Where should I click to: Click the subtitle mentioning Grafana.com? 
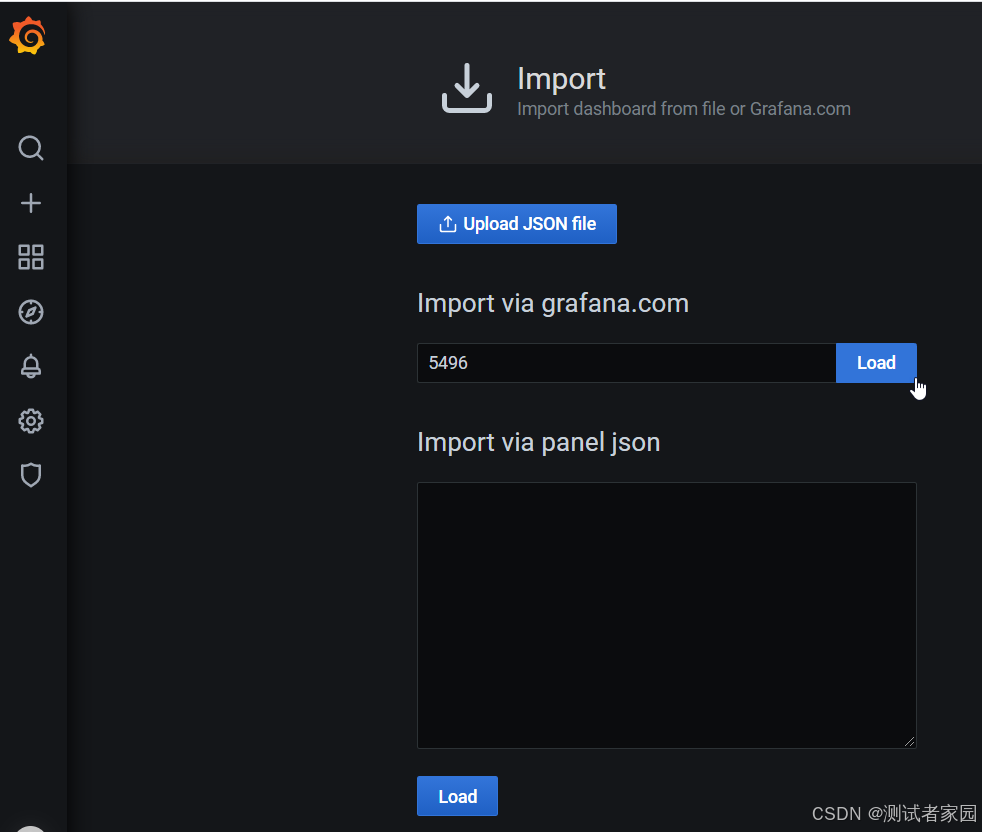(683, 109)
